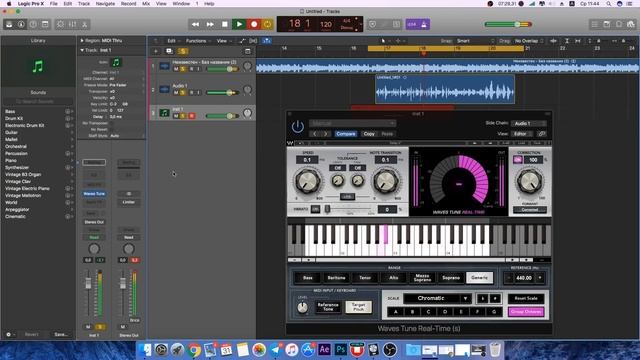
Task: Expand the Region MIDI Thru inspector section
Action: 82,40
